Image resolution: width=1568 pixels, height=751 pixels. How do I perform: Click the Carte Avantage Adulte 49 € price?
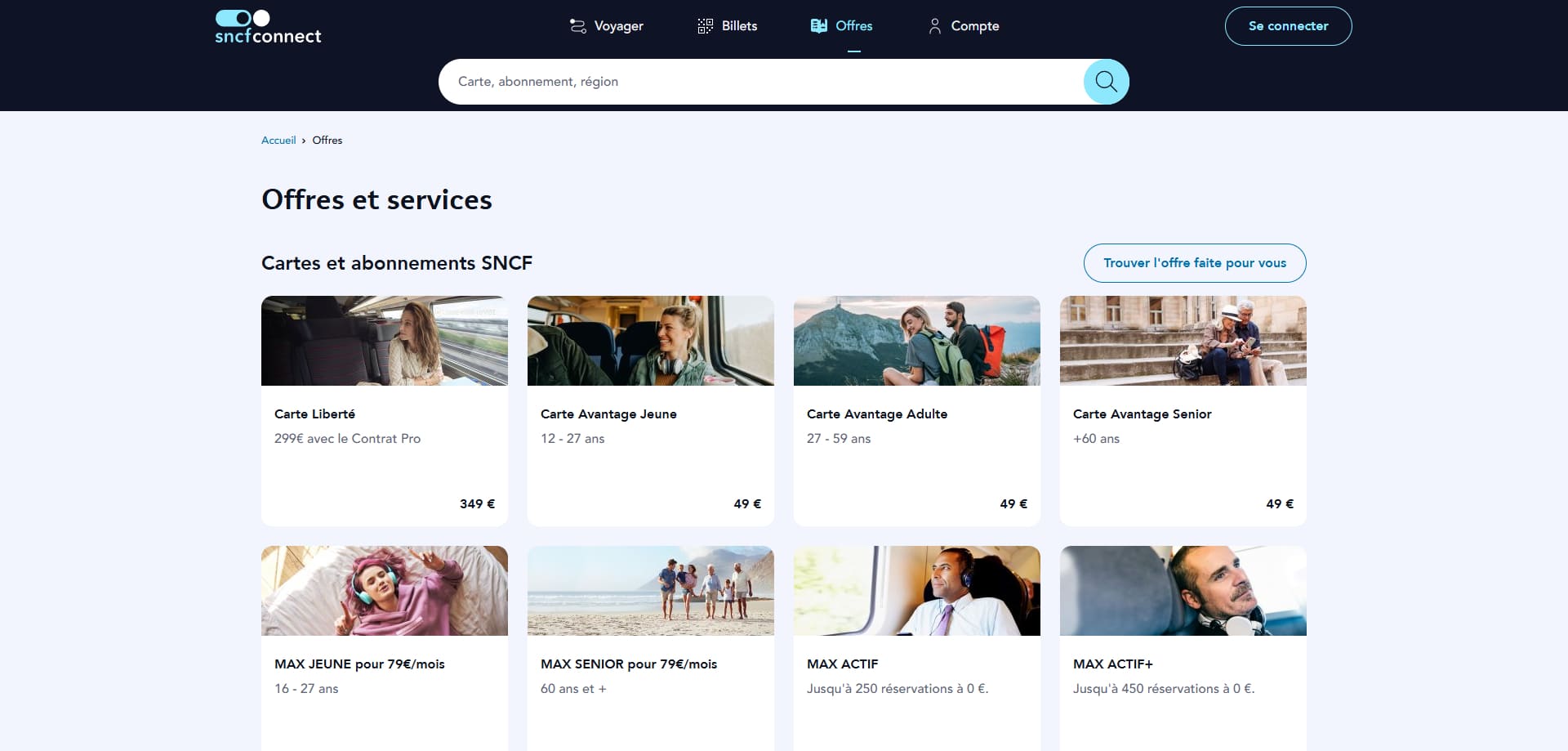pos(1013,504)
